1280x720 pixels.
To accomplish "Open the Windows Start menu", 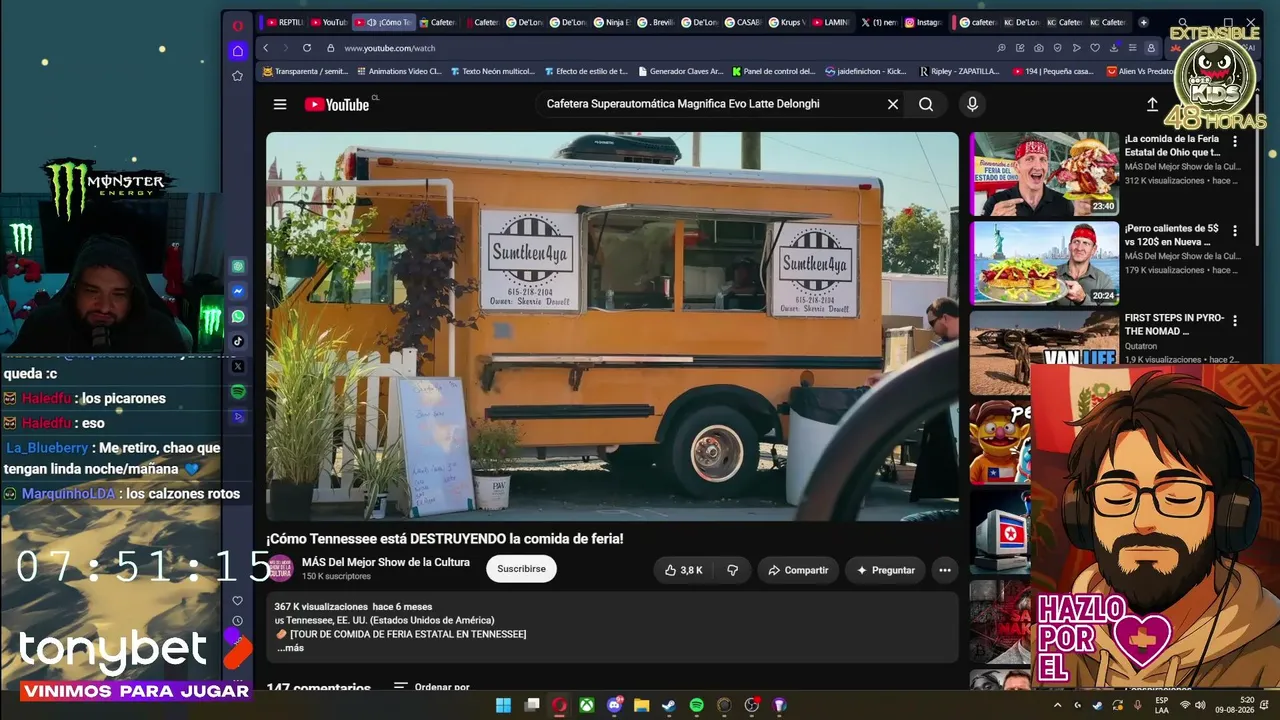I will click(503, 705).
